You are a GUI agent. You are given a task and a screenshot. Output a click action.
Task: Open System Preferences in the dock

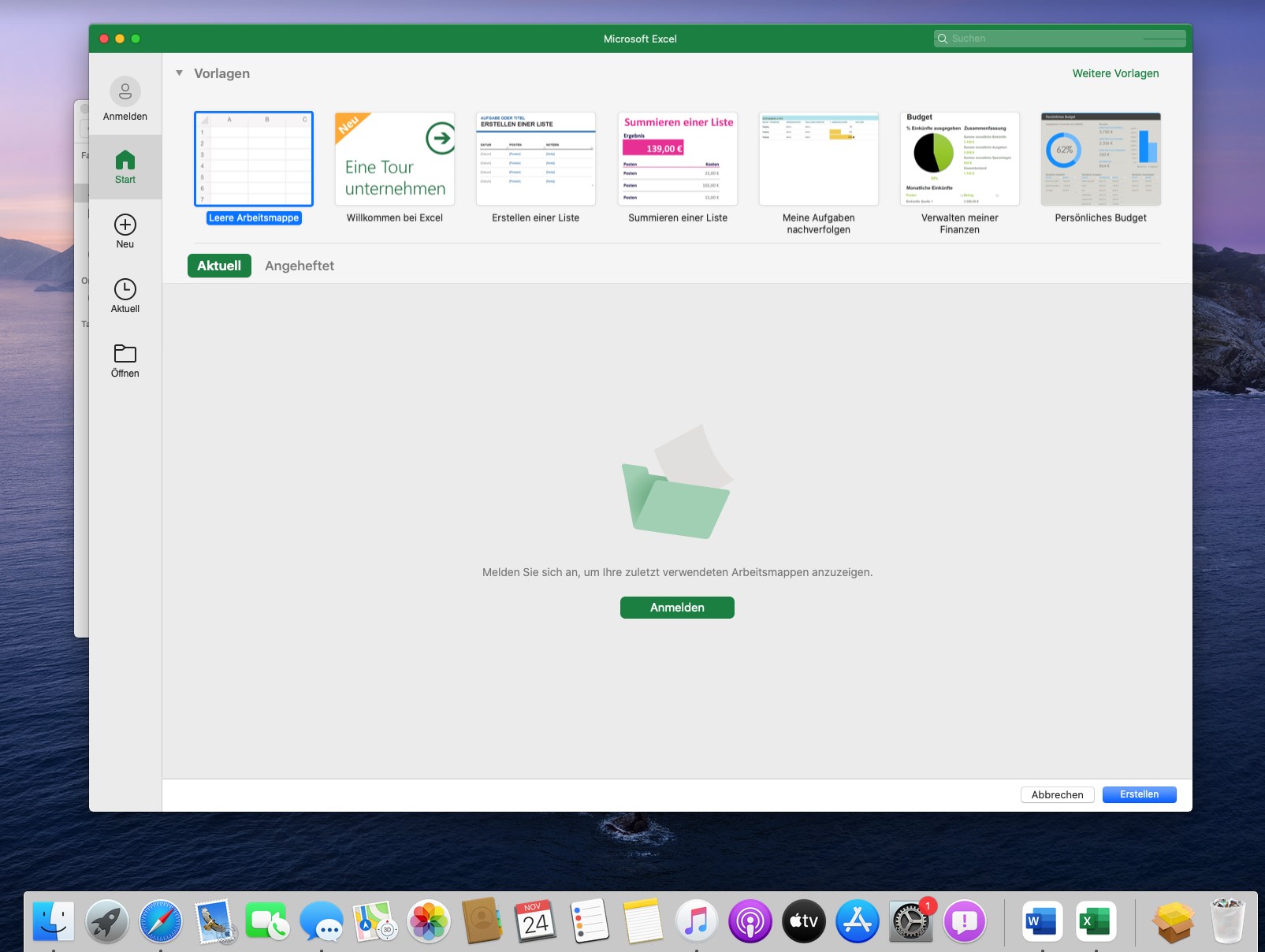tap(910, 921)
